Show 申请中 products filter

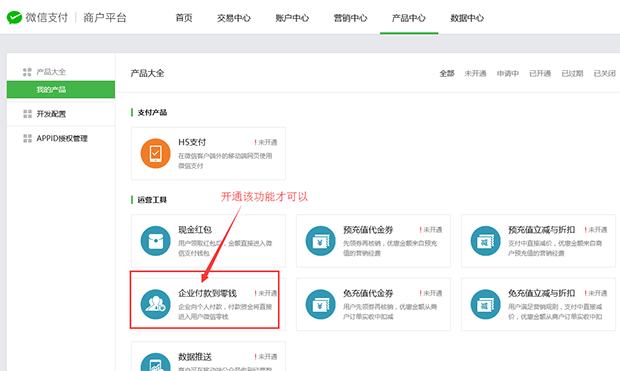[508, 73]
